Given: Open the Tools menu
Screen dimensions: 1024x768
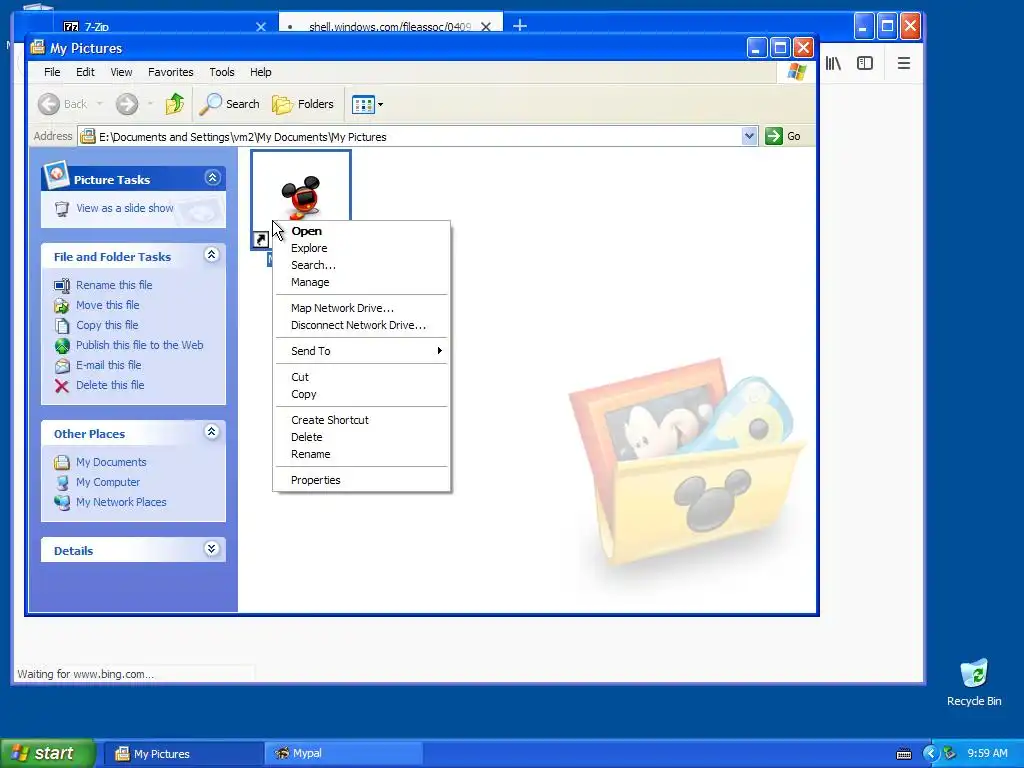Looking at the screenshot, I should [221, 72].
